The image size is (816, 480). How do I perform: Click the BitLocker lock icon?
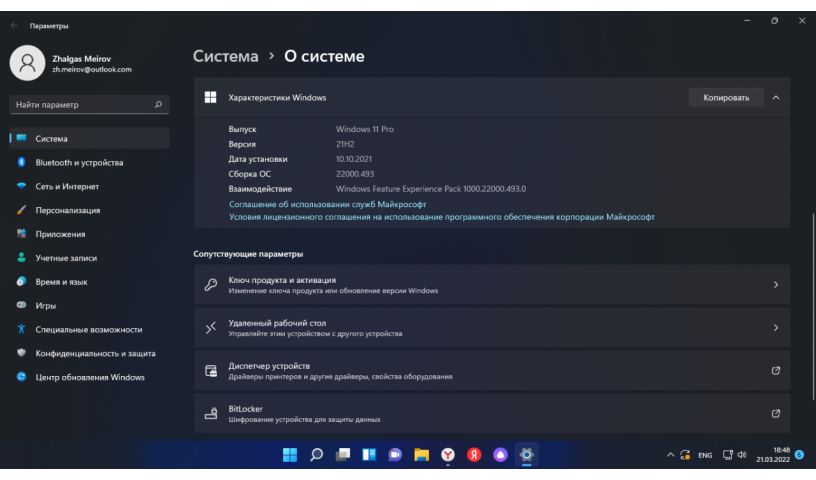(211, 413)
